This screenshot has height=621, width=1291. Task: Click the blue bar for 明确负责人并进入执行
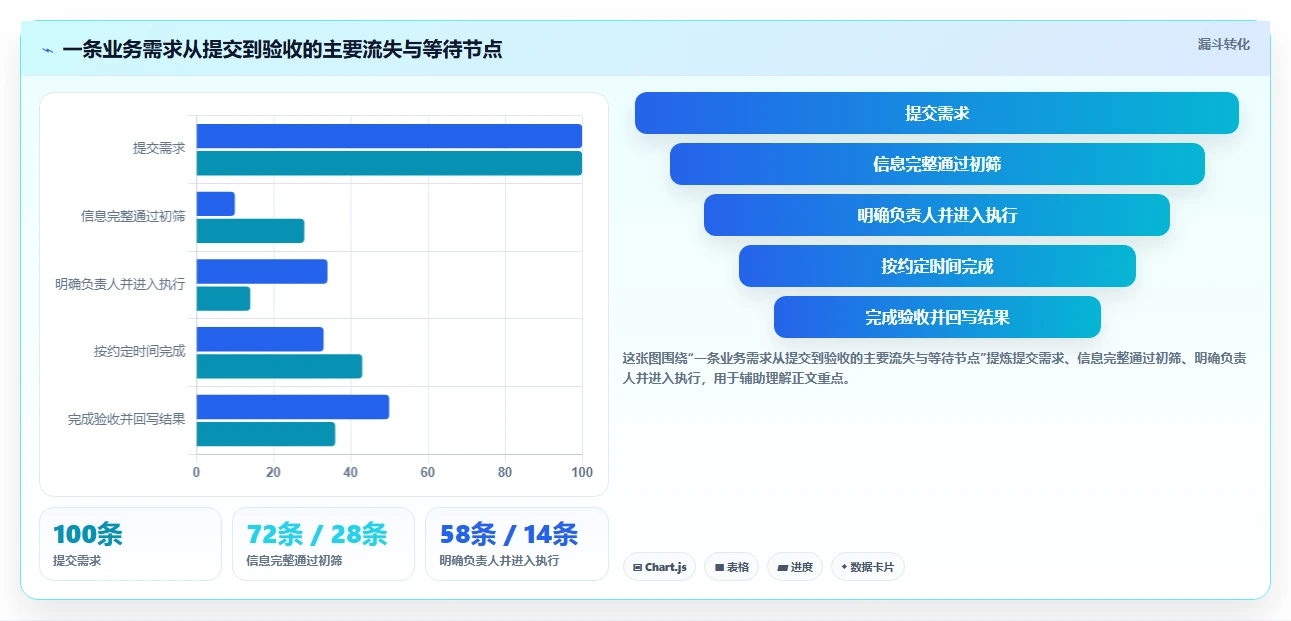pos(262,271)
